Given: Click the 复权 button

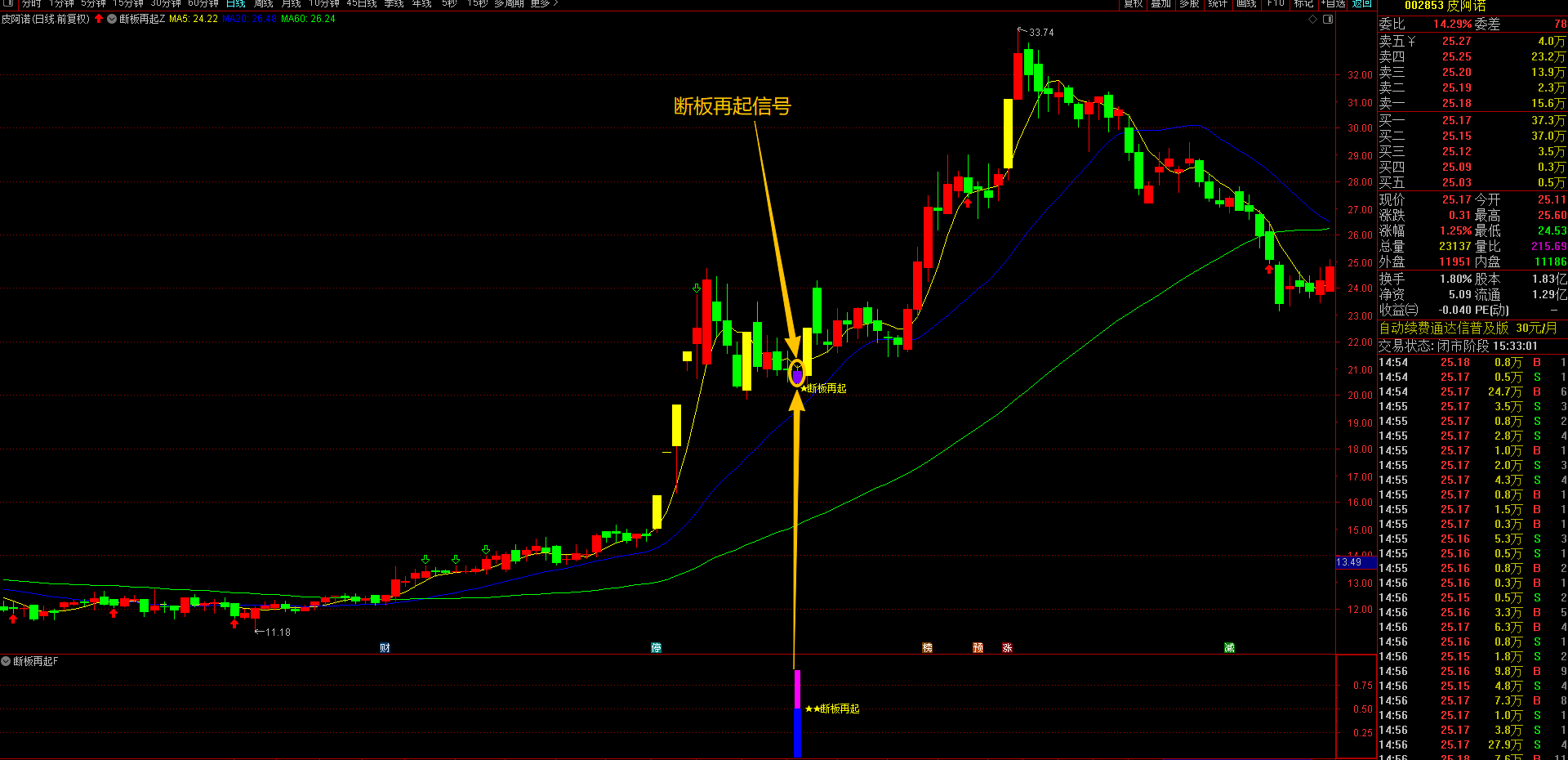Looking at the screenshot, I should coord(1134,3).
